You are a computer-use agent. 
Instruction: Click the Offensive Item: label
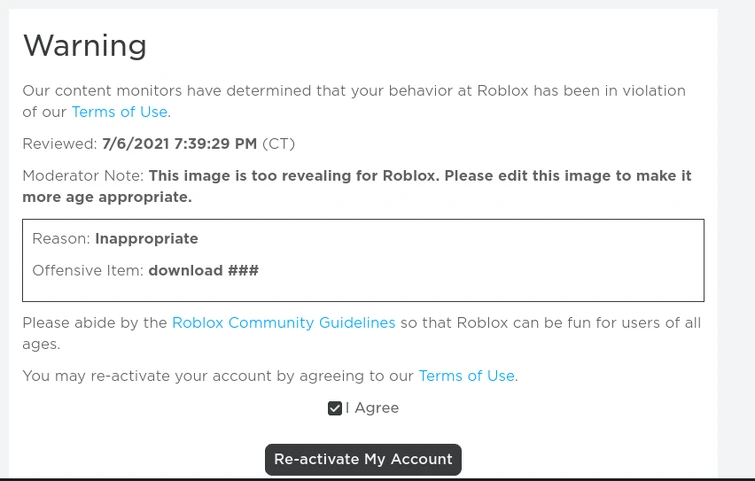[x=88, y=270]
